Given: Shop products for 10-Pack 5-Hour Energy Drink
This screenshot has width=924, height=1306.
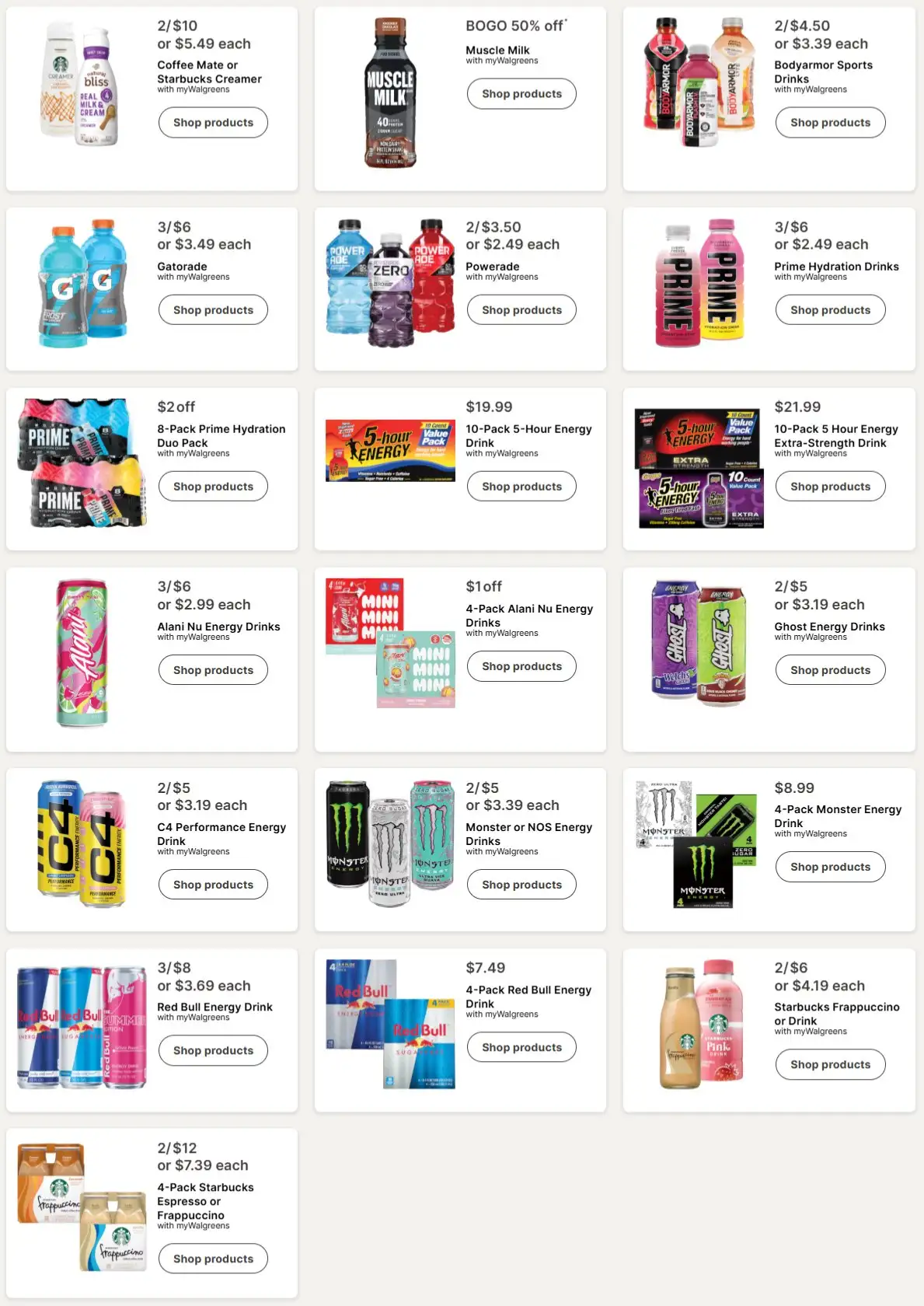Looking at the screenshot, I should tap(521, 487).
